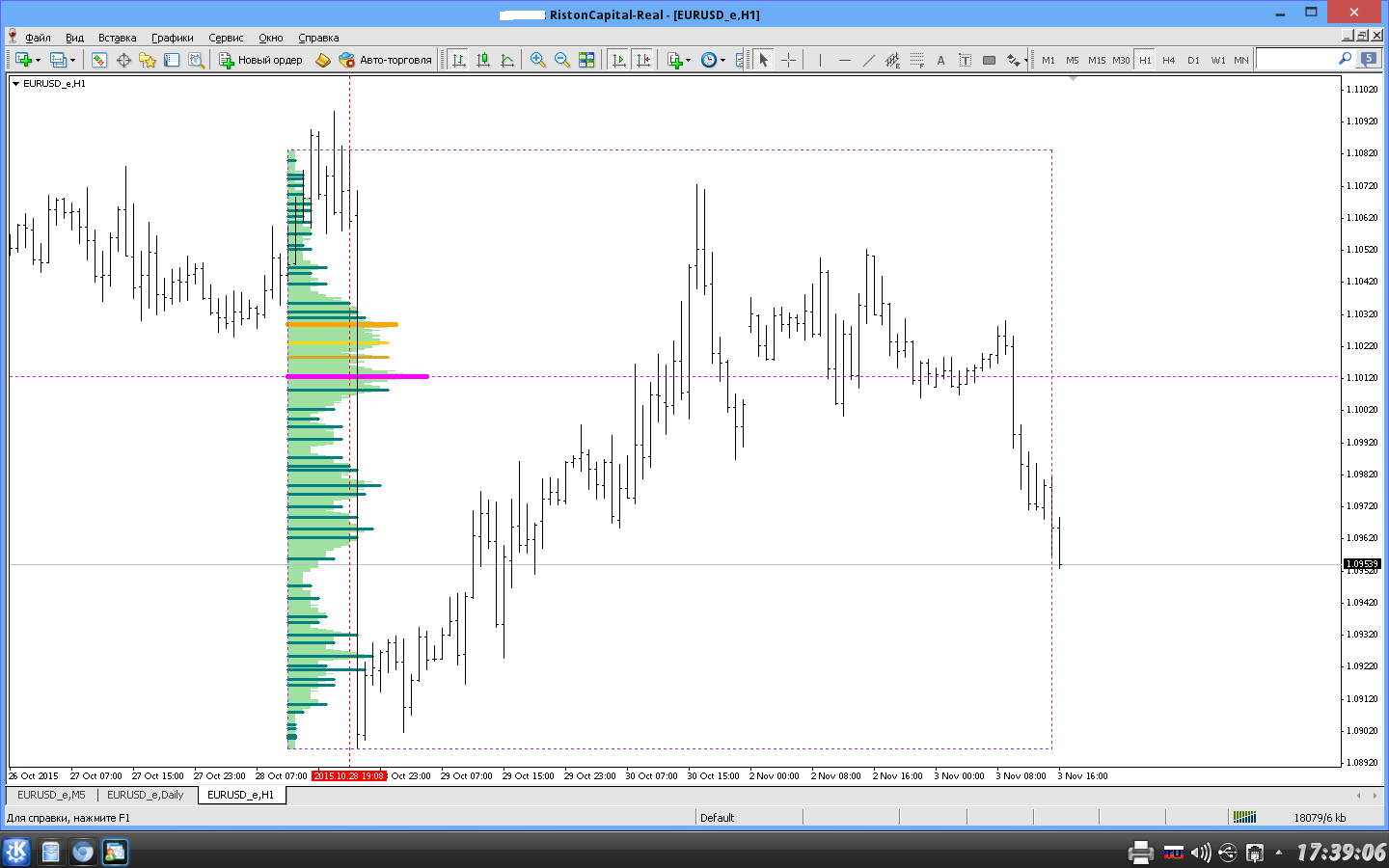Open the MetaEditor book icon

click(x=322, y=60)
